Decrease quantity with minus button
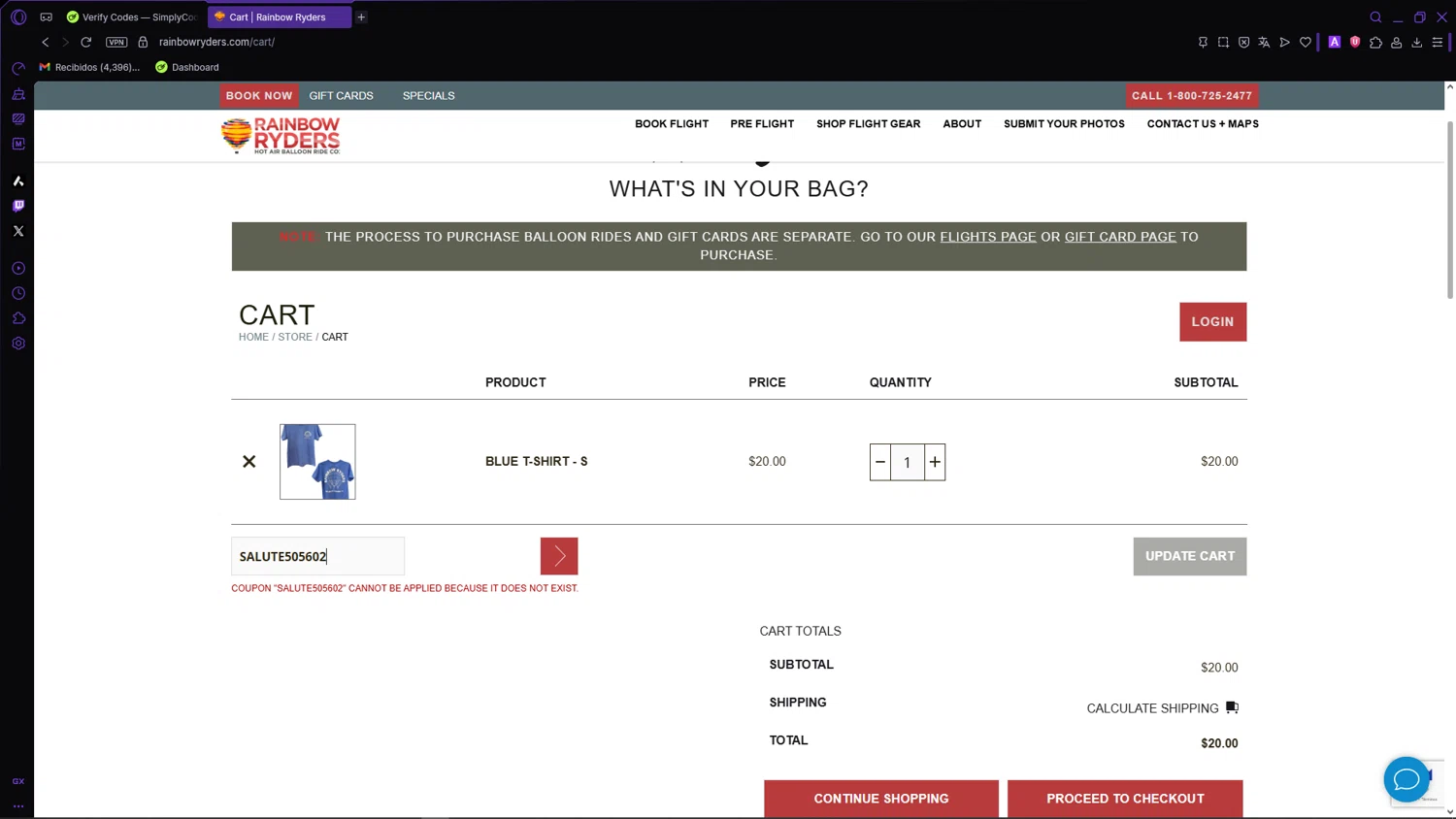Image resolution: width=1456 pixels, height=819 pixels. pyautogui.click(x=880, y=463)
